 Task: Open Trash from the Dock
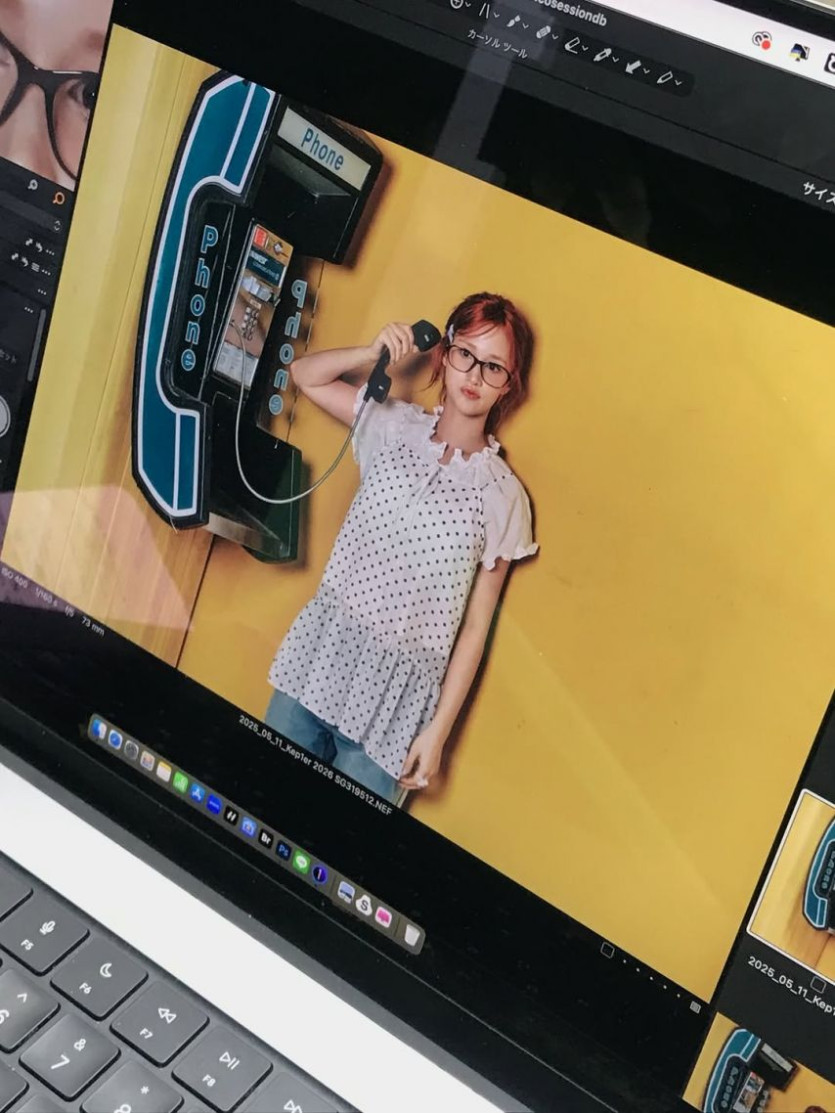click(412, 935)
